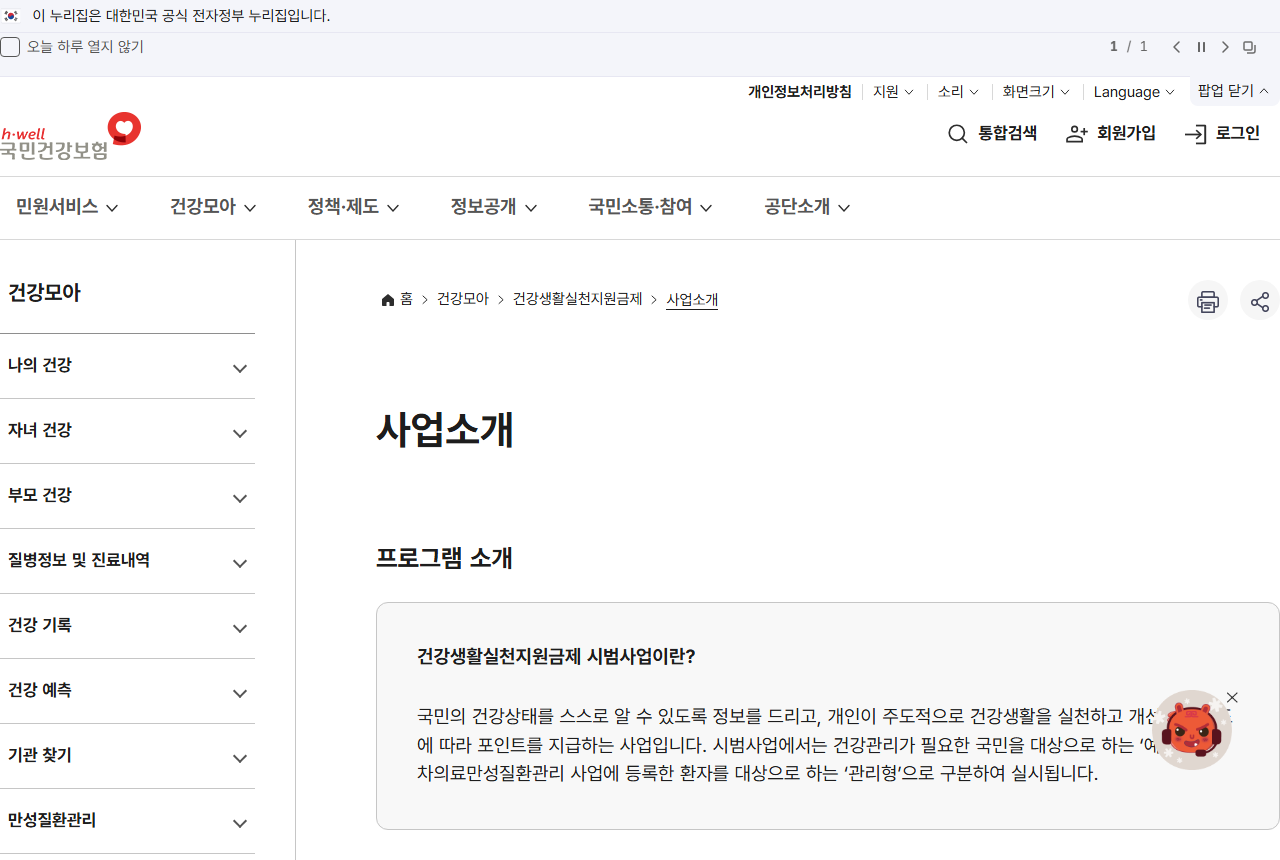
Task: Expand 질병정보 및 진료내역 sidebar section
Action: point(127,561)
